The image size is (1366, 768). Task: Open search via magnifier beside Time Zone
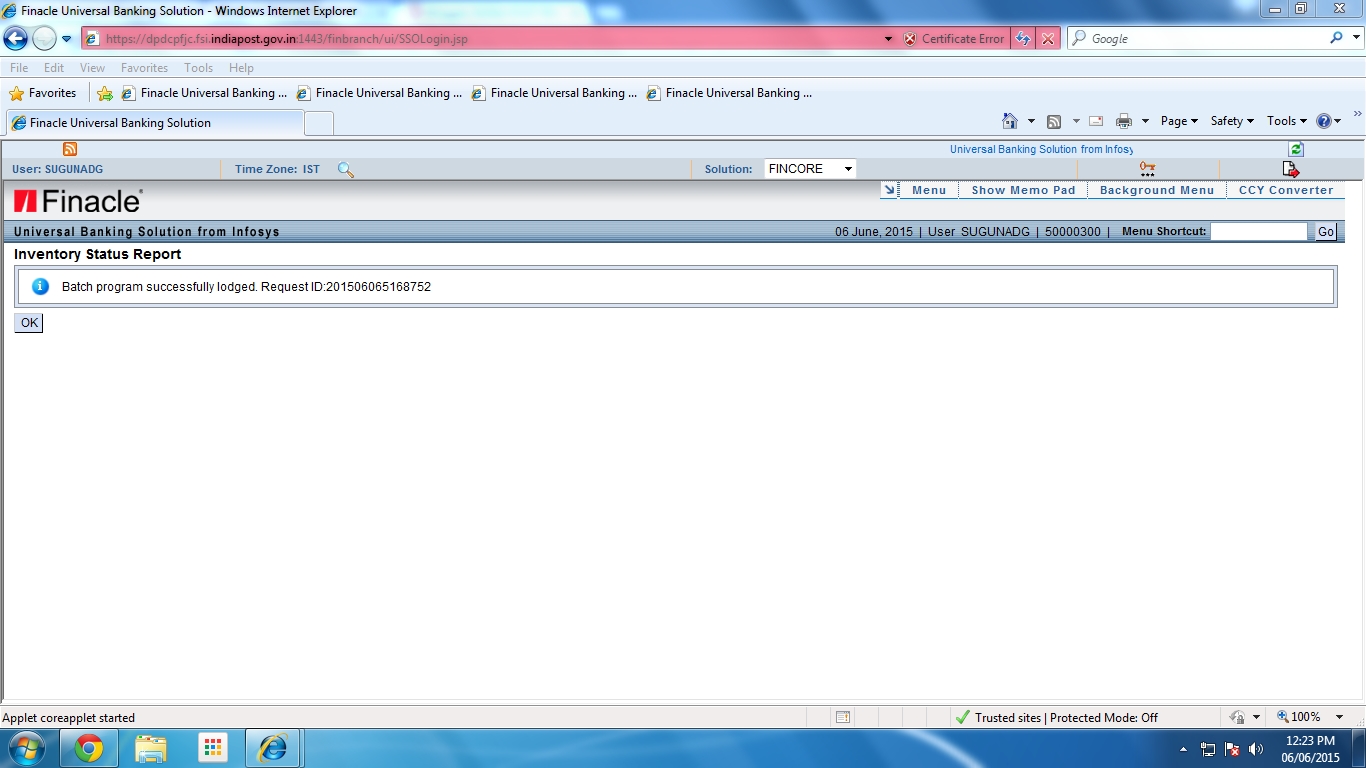tap(345, 170)
